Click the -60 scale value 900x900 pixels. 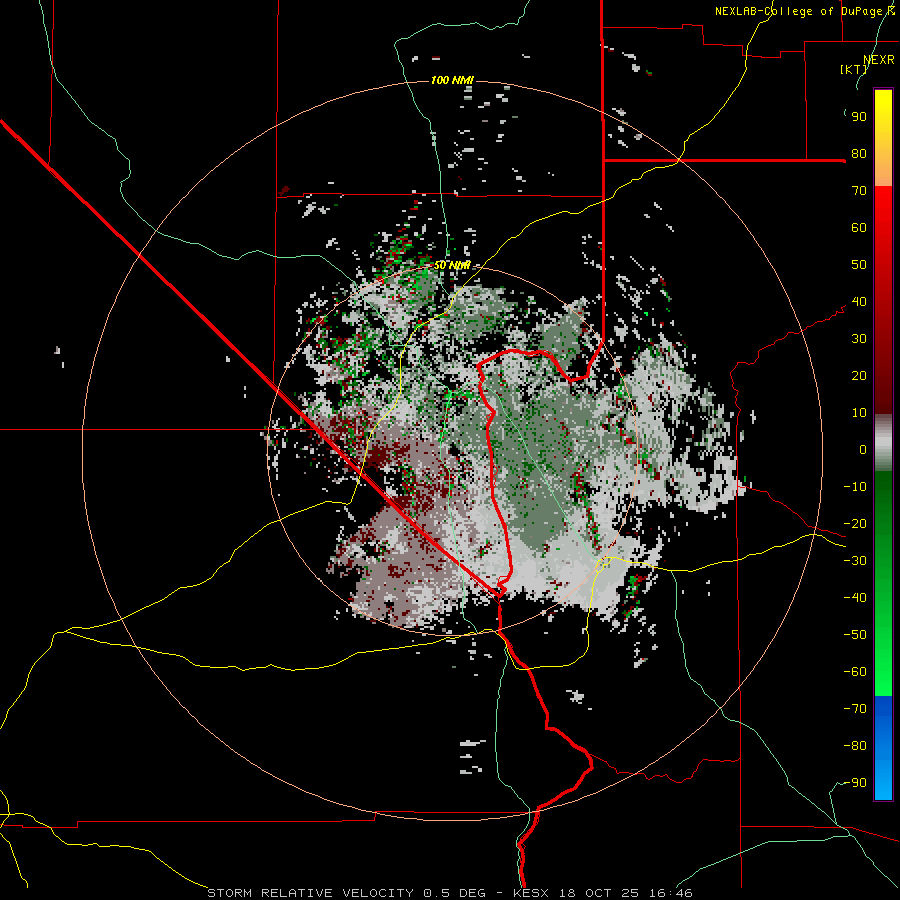855,672
